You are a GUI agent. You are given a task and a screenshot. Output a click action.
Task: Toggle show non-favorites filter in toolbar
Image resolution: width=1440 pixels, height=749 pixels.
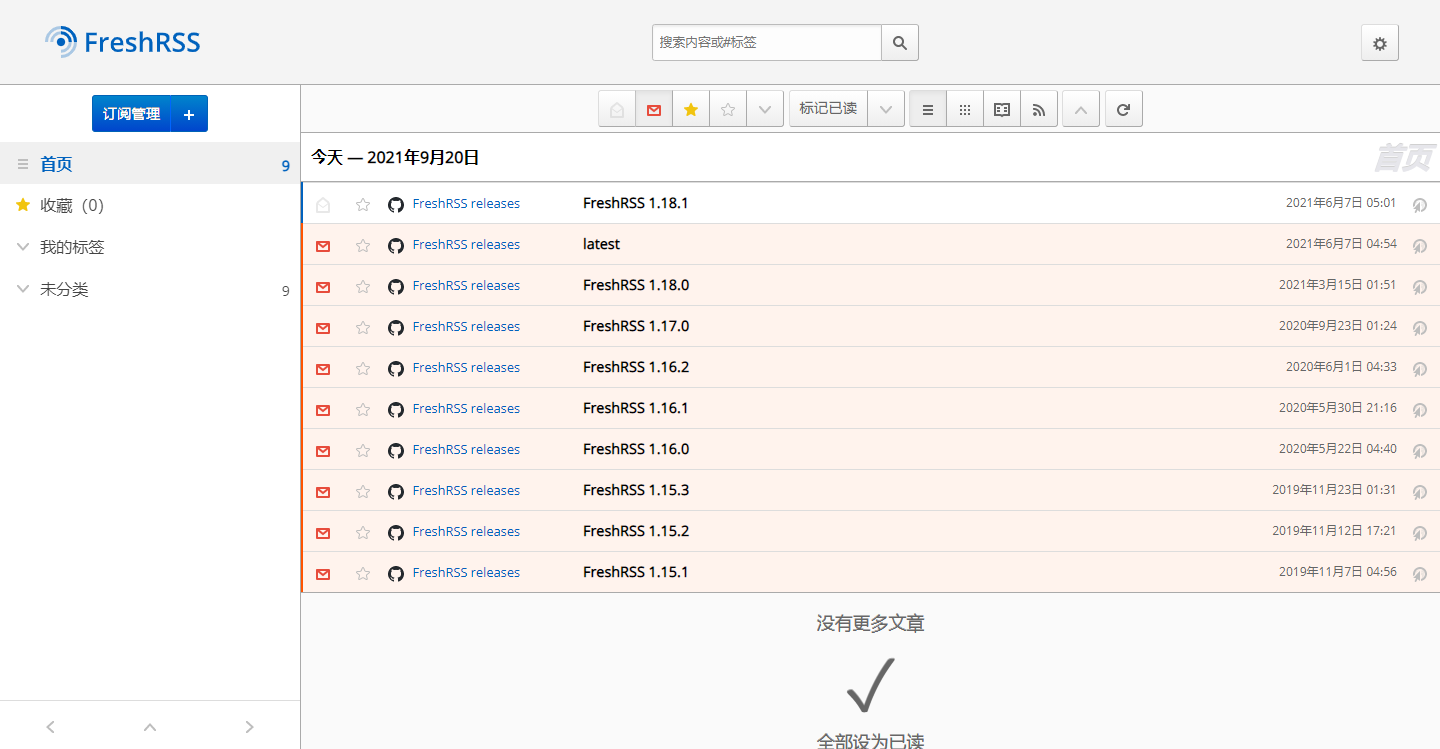[x=728, y=109]
